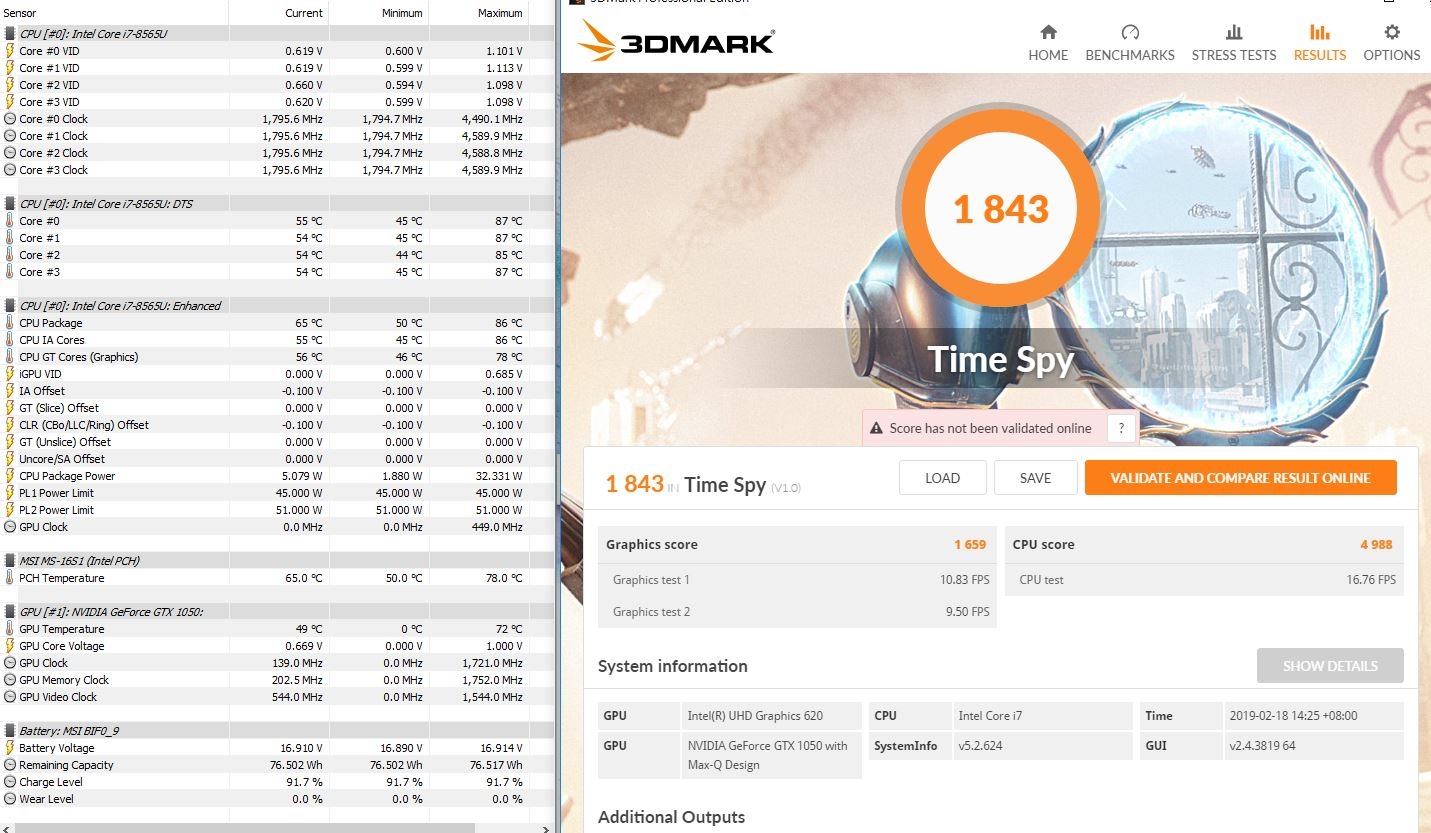Click the orange 1 843 score circle
The height and width of the screenshot is (833, 1431).
point(1000,209)
